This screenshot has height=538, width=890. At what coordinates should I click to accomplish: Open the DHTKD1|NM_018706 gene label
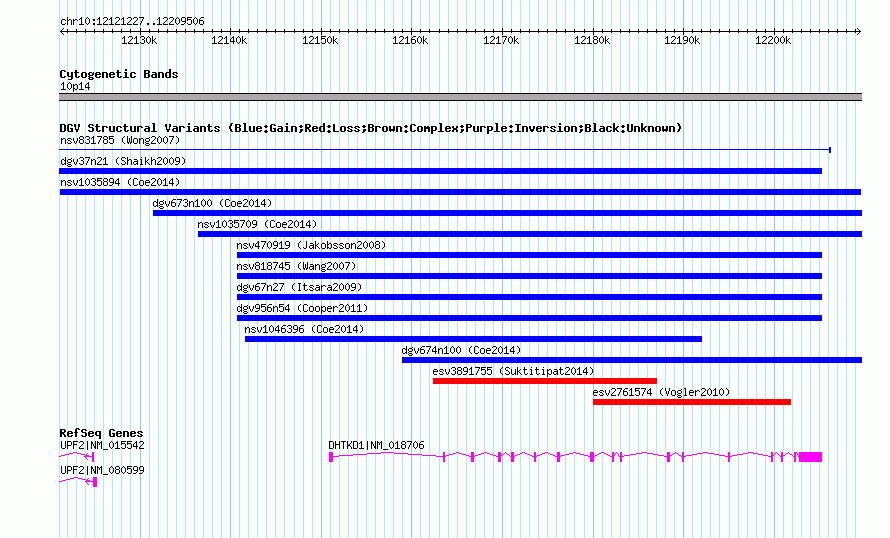click(376, 445)
